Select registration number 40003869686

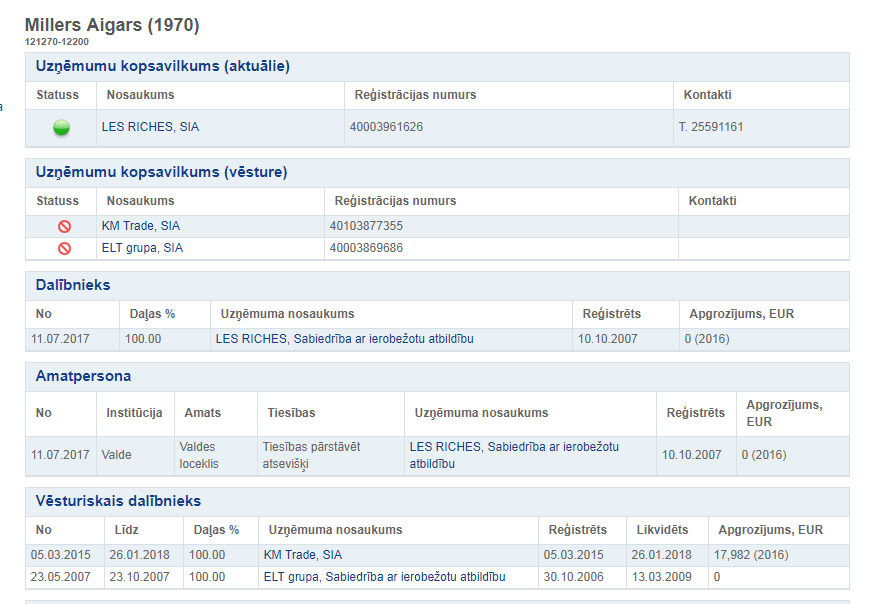(366, 248)
